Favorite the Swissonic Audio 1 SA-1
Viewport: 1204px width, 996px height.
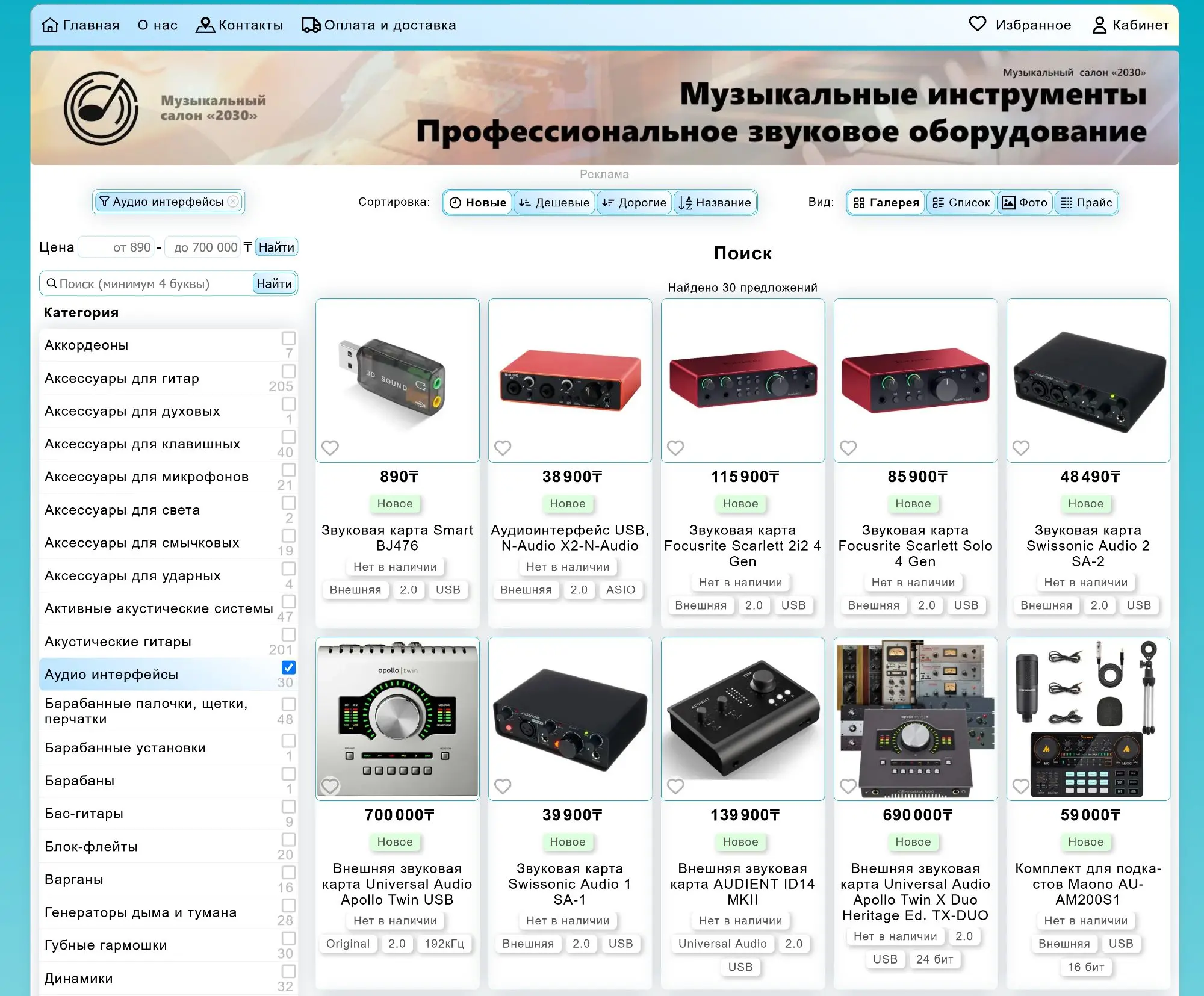[x=503, y=786]
